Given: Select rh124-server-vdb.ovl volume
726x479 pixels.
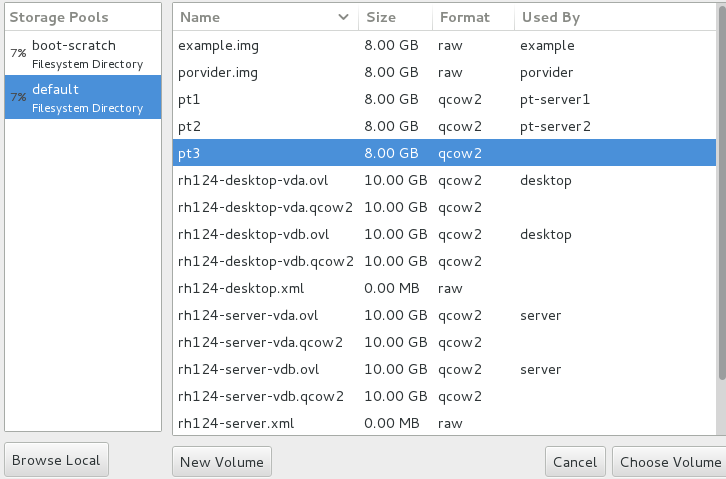Looking at the screenshot, I should click(444, 369).
